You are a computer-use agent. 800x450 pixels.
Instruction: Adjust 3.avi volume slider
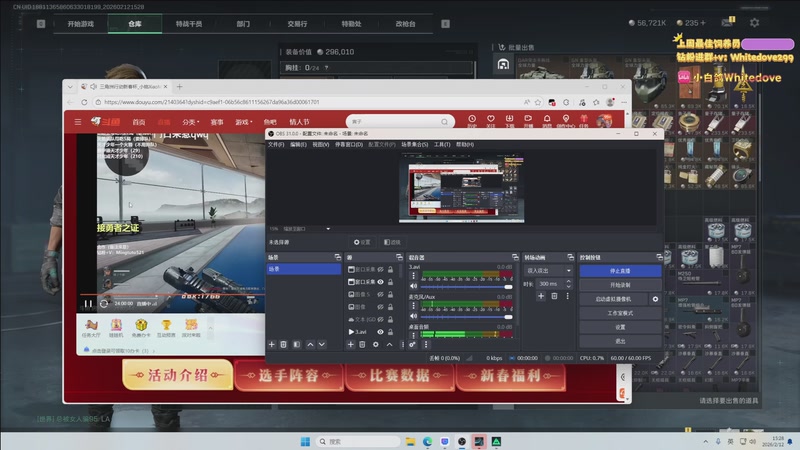[466, 287]
